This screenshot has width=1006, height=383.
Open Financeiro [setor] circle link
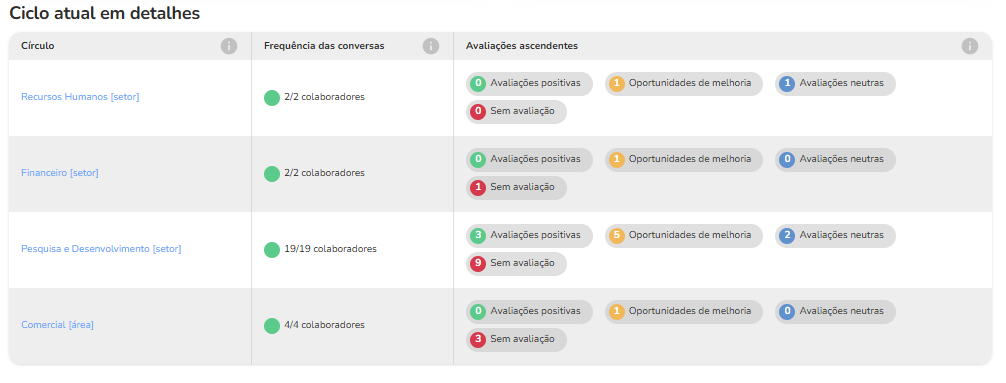[60, 173]
